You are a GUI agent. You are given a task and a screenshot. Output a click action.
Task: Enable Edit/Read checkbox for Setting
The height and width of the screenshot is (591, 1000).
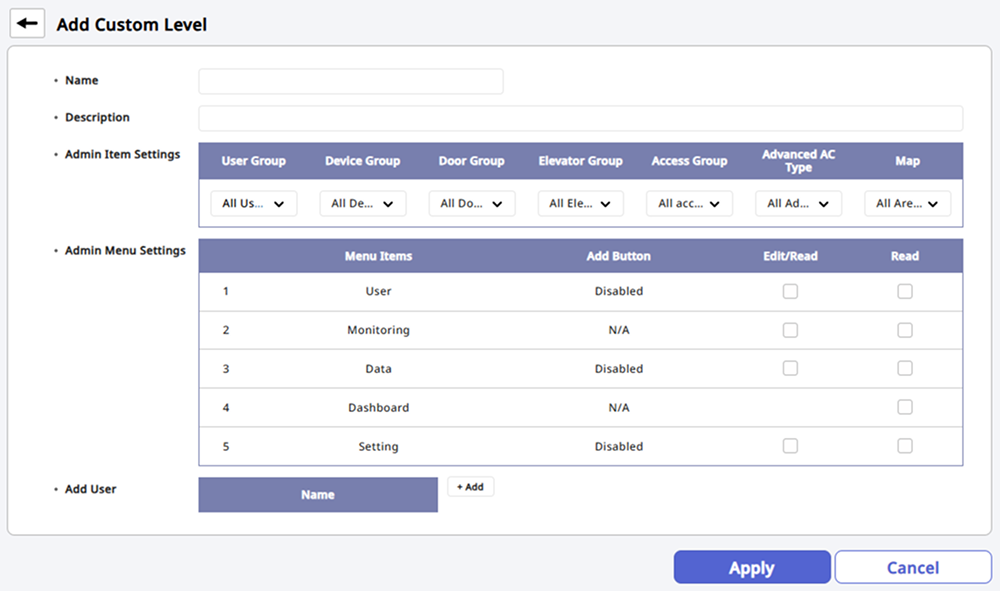pyautogui.click(x=790, y=446)
